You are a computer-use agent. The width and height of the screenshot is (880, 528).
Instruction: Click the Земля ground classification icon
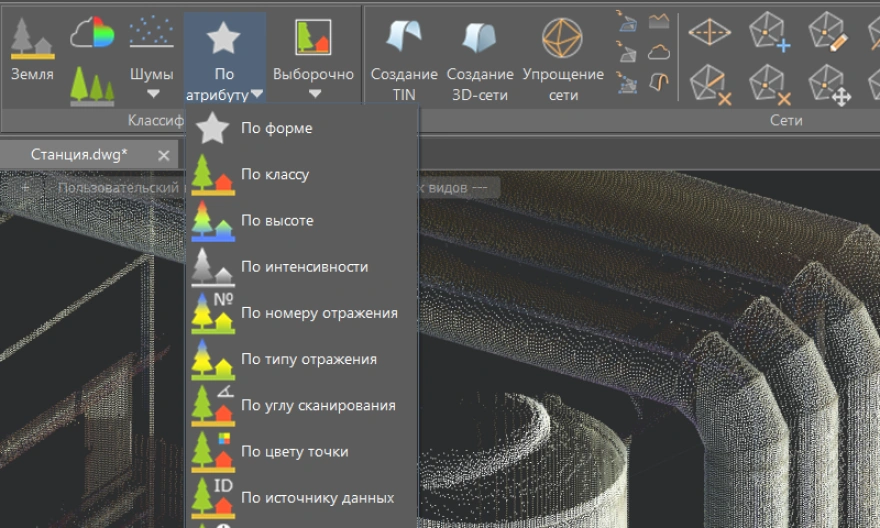click(x=32, y=39)
